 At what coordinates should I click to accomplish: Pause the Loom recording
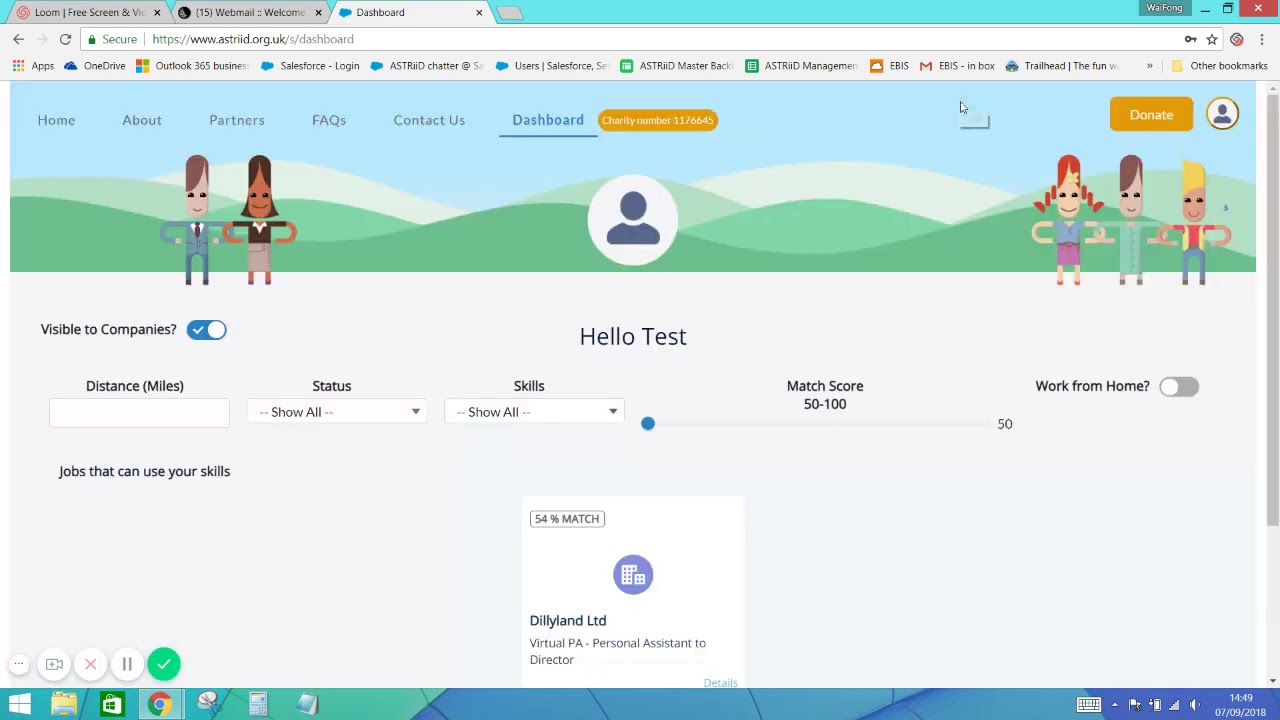(x=127, y=664)
